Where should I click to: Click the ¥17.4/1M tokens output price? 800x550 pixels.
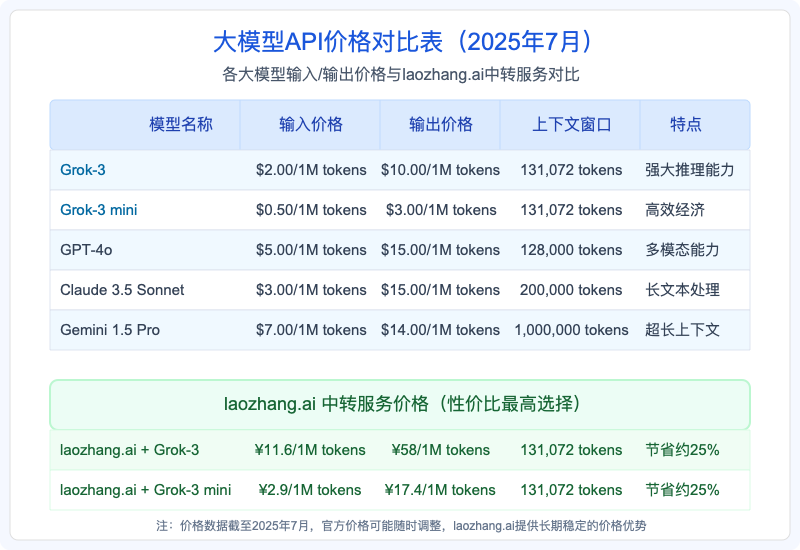440,490
